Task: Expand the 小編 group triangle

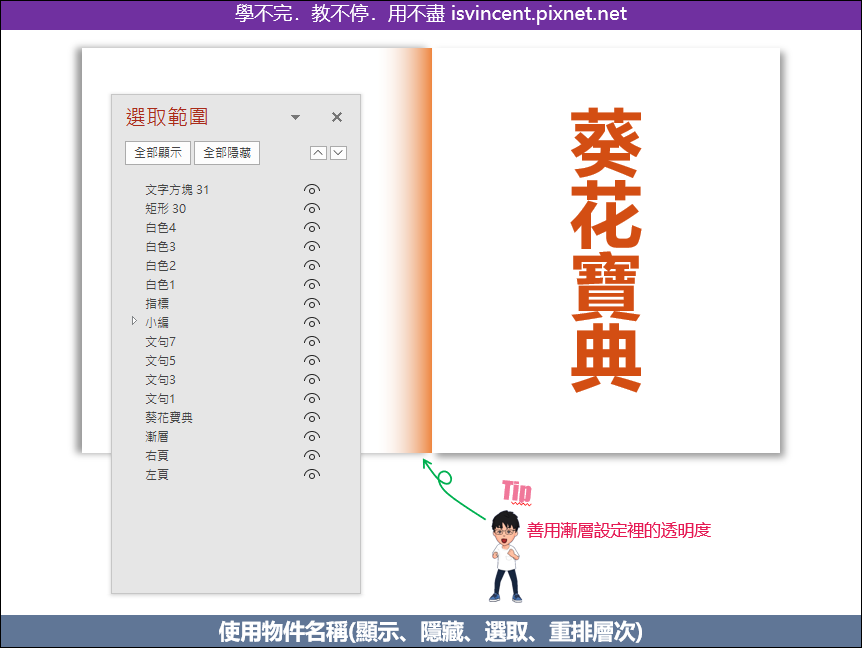Action: click(134, 321)
